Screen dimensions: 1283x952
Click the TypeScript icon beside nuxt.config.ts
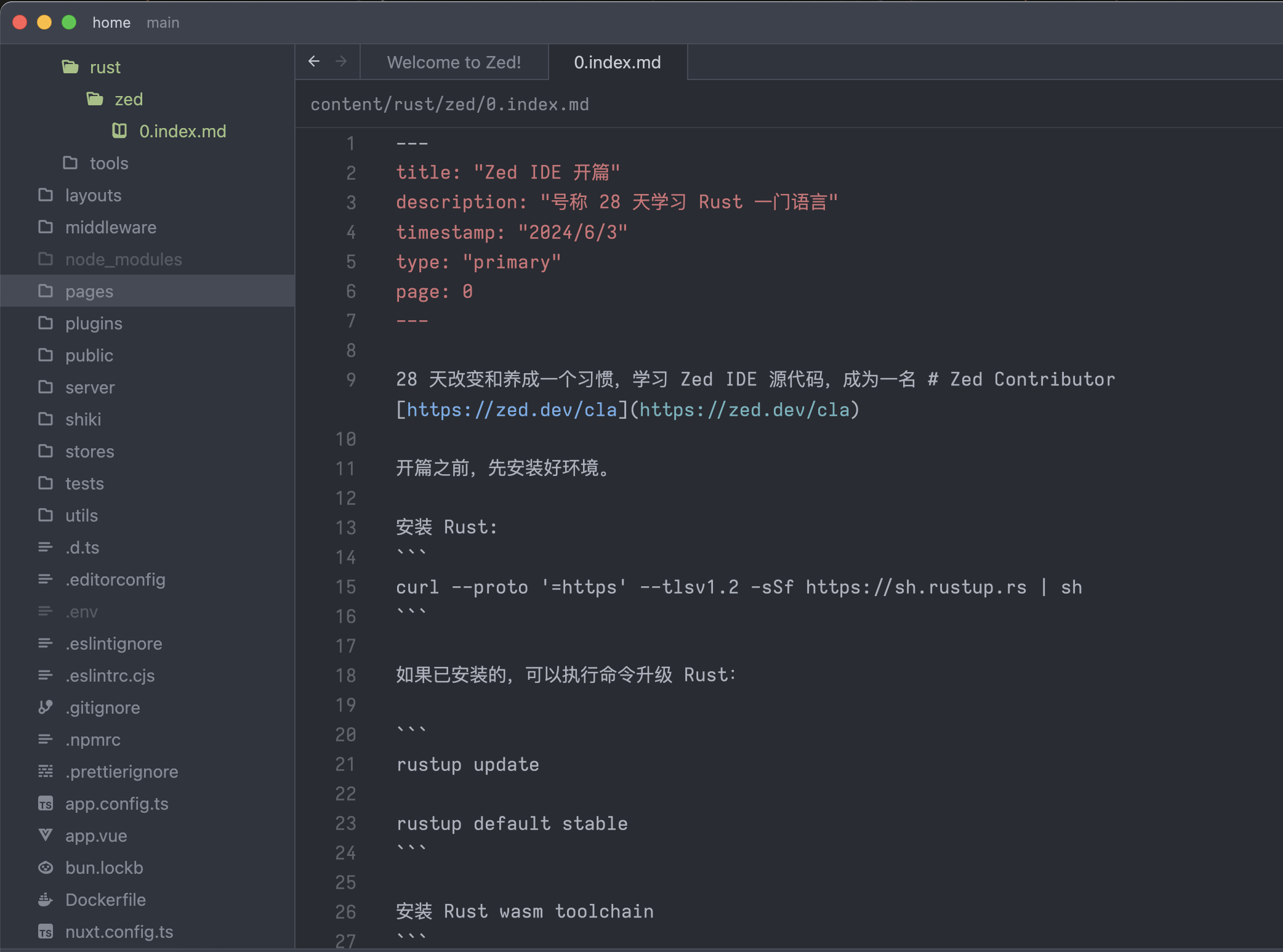tap(46, 932)
